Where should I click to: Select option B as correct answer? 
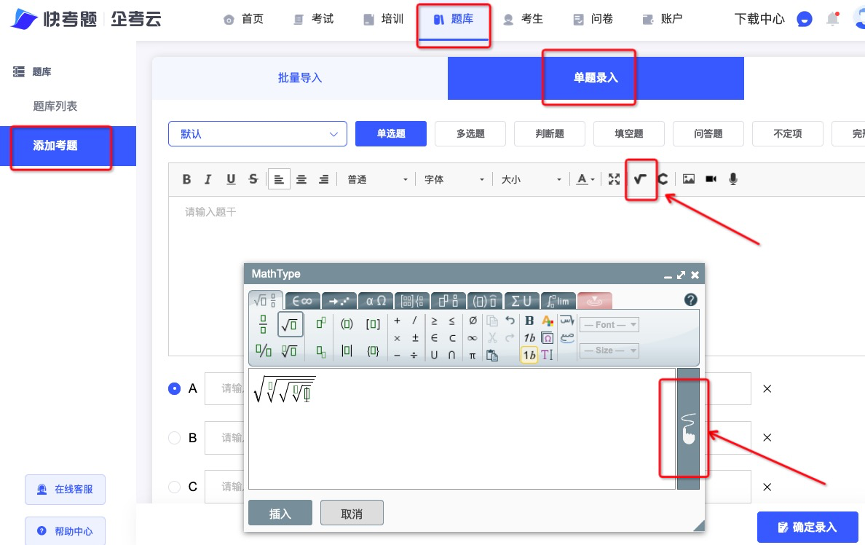click(x=174, y=438)
